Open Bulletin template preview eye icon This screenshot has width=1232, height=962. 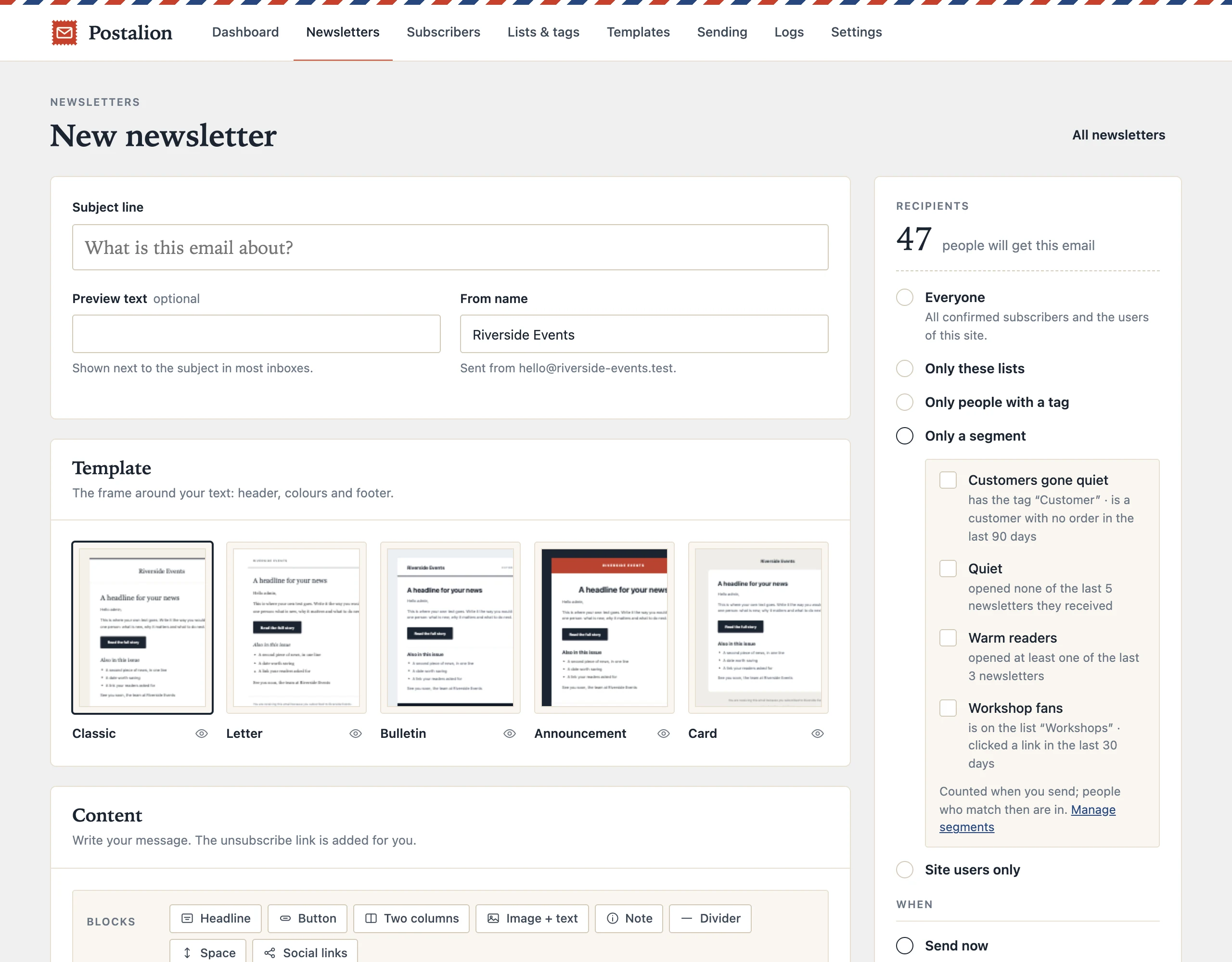point(509,733)
